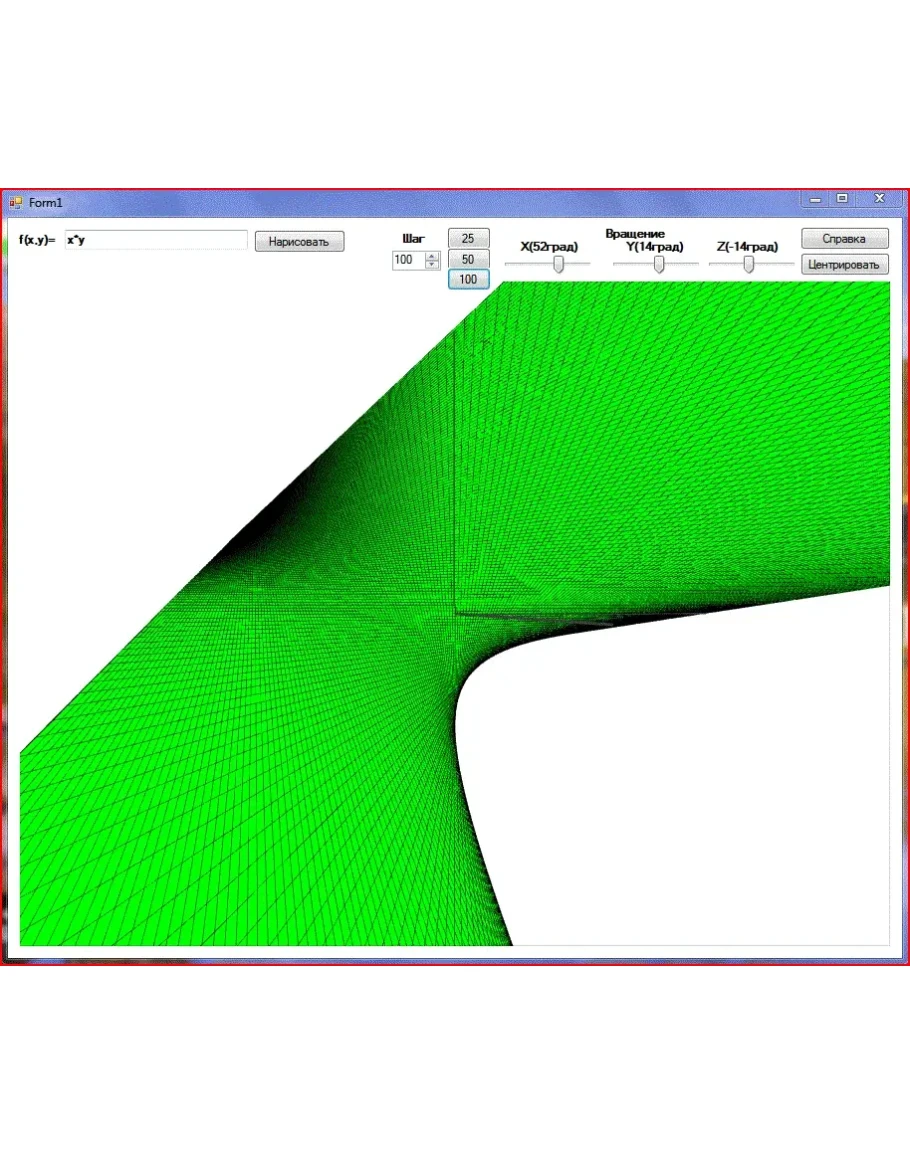The width and height of the screenshot is (910, 1155).
Task: Click the Y(14град) rotation slider thumb
Action: (659, 264)
